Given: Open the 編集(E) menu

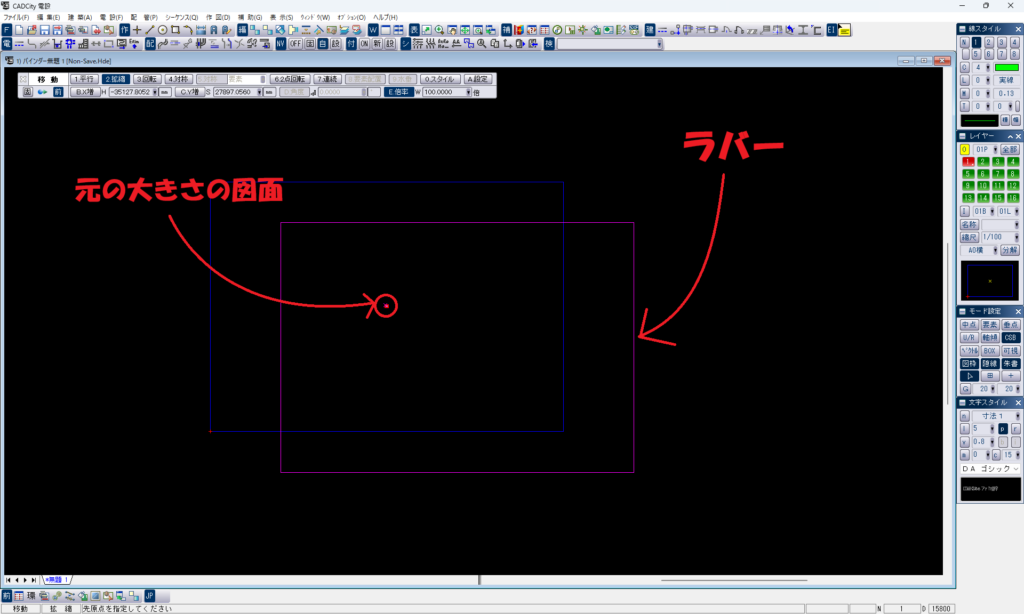Looking at the screenshot, I should pyautogui.click(x=48, y=18).
